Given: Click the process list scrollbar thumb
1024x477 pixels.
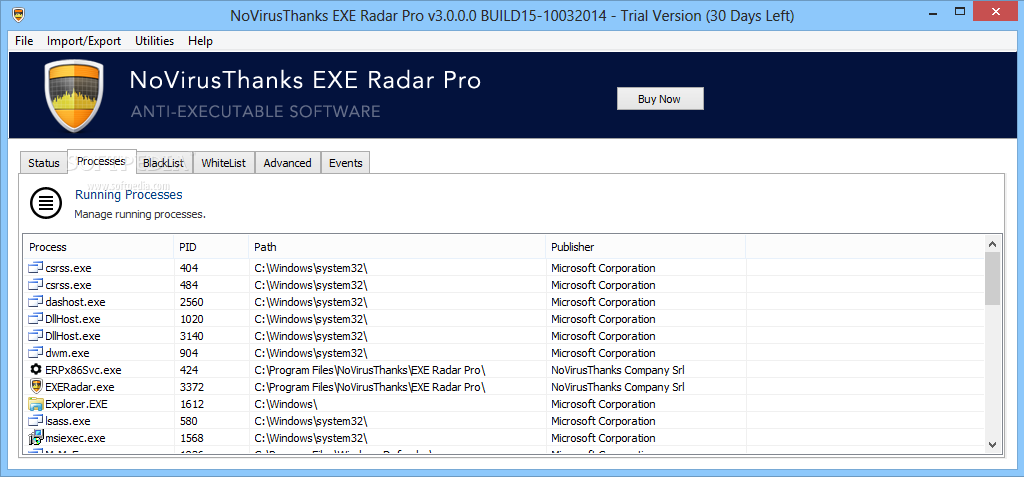Looking at the screenshot, I should [992, 279].
